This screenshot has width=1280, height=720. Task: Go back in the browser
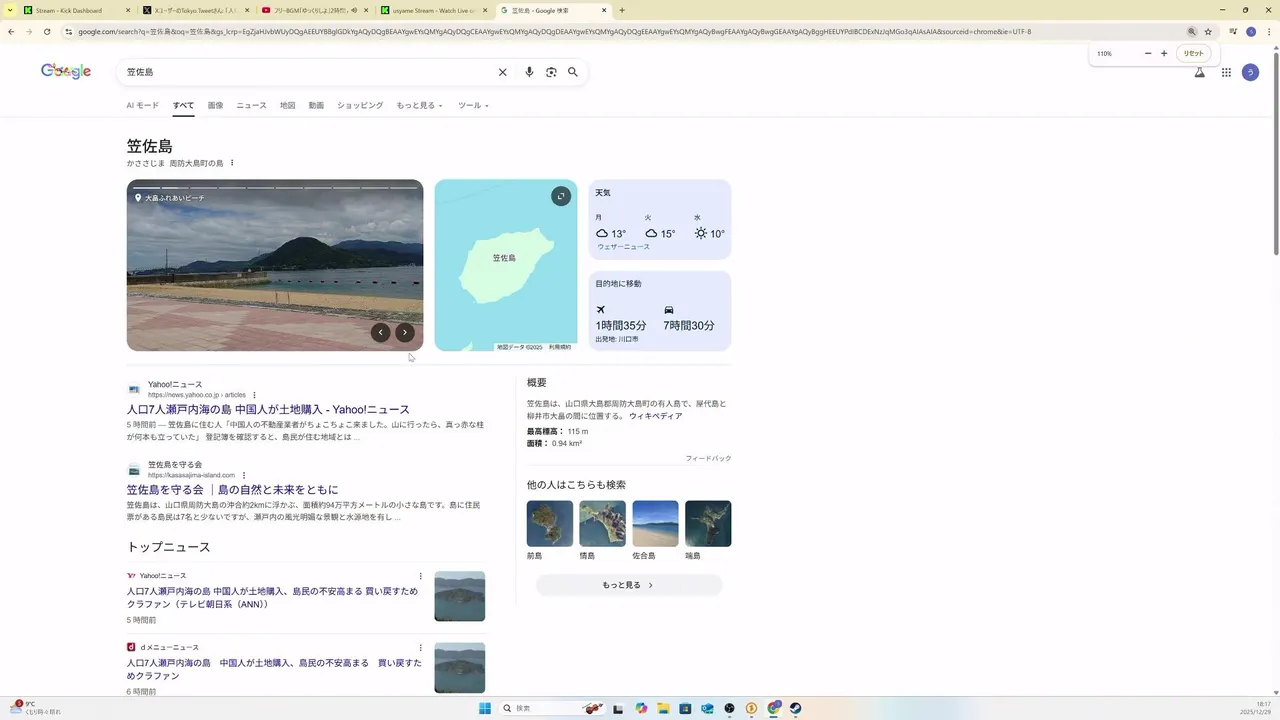click(11, 31)
